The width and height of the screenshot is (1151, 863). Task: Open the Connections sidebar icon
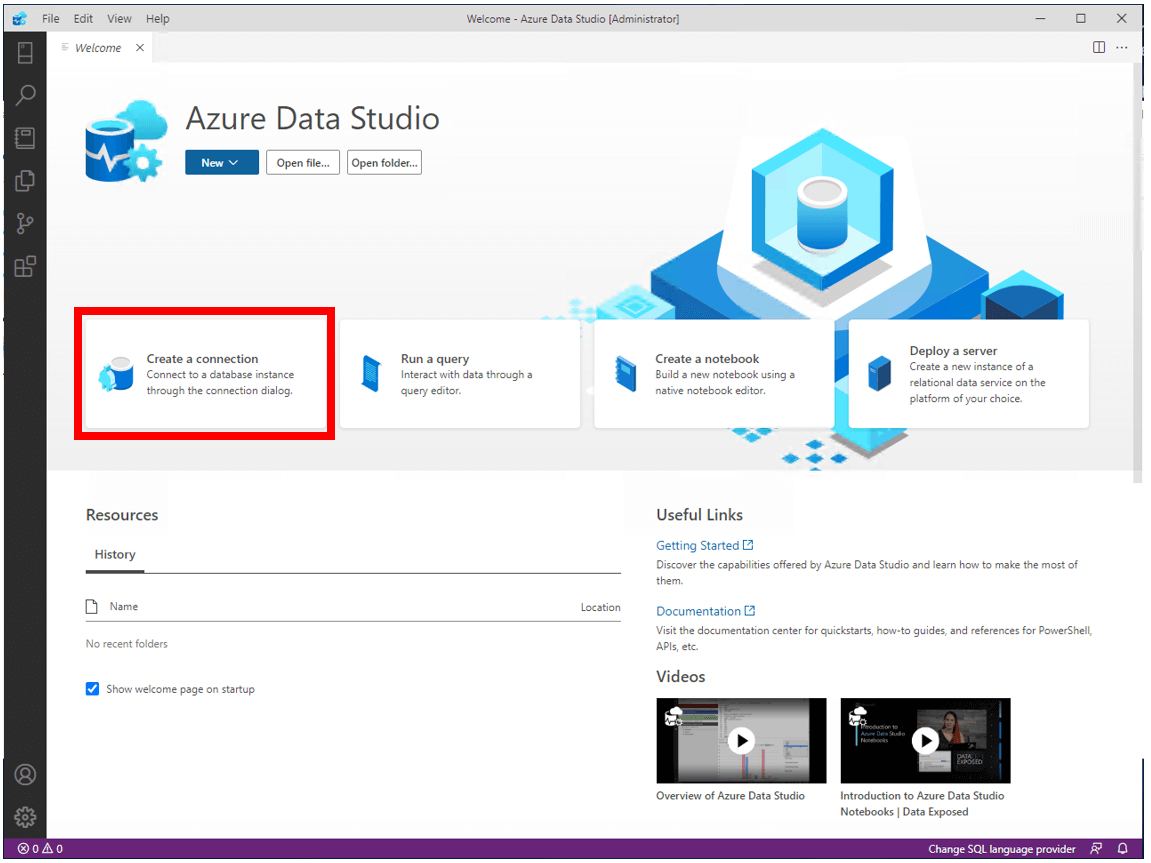pyautogui.click(x=25, y=52)
